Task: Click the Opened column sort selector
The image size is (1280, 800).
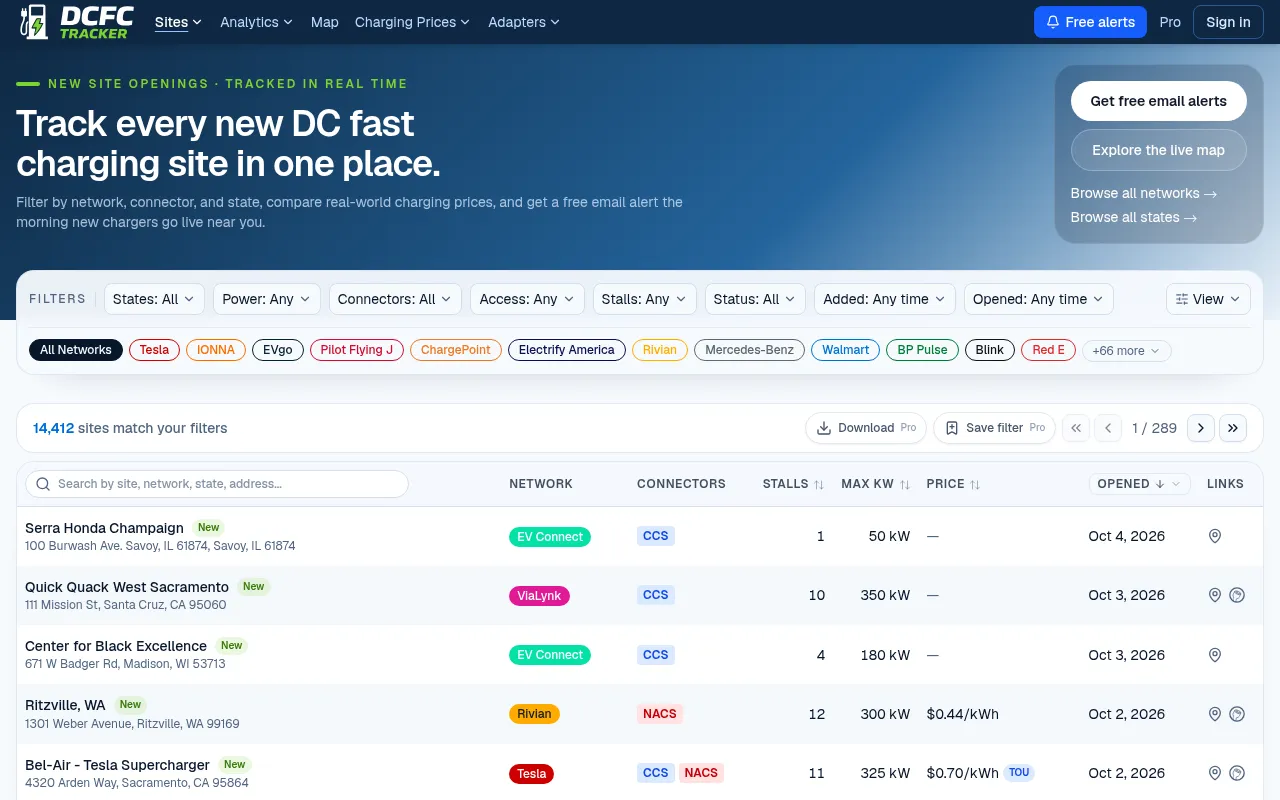Action: click(1139, 484)
